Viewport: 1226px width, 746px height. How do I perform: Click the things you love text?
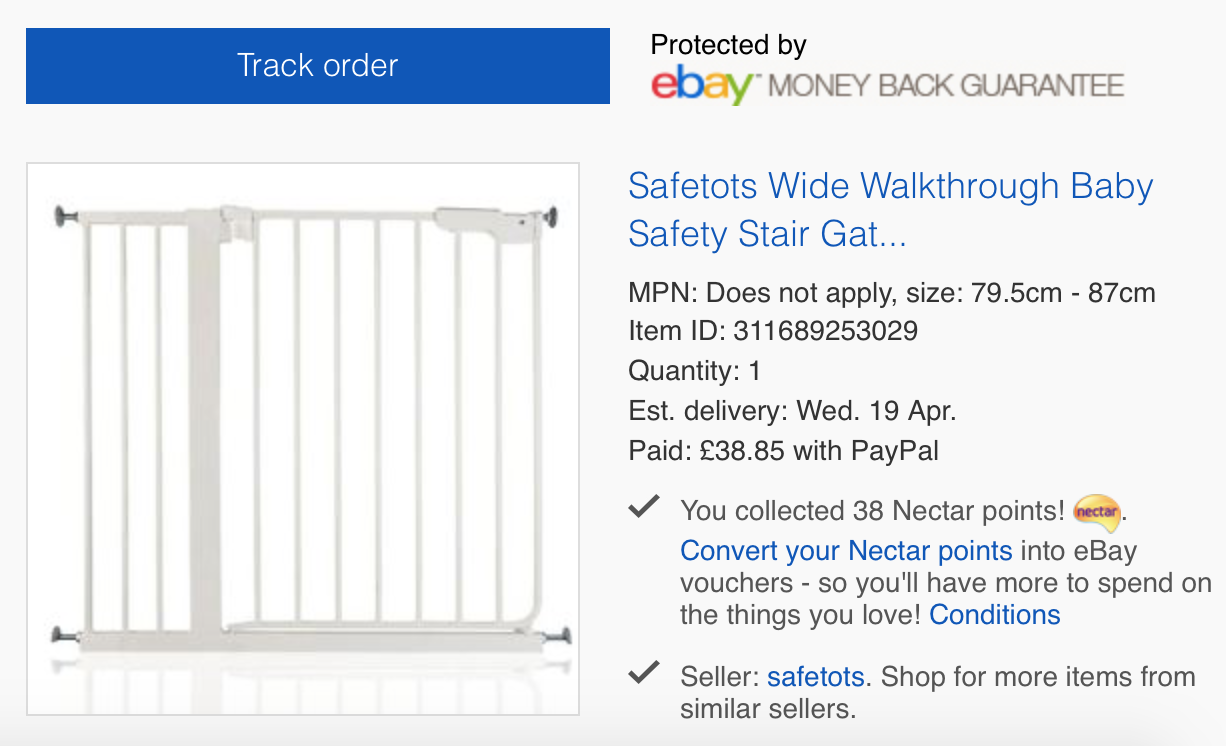(800, 614)
